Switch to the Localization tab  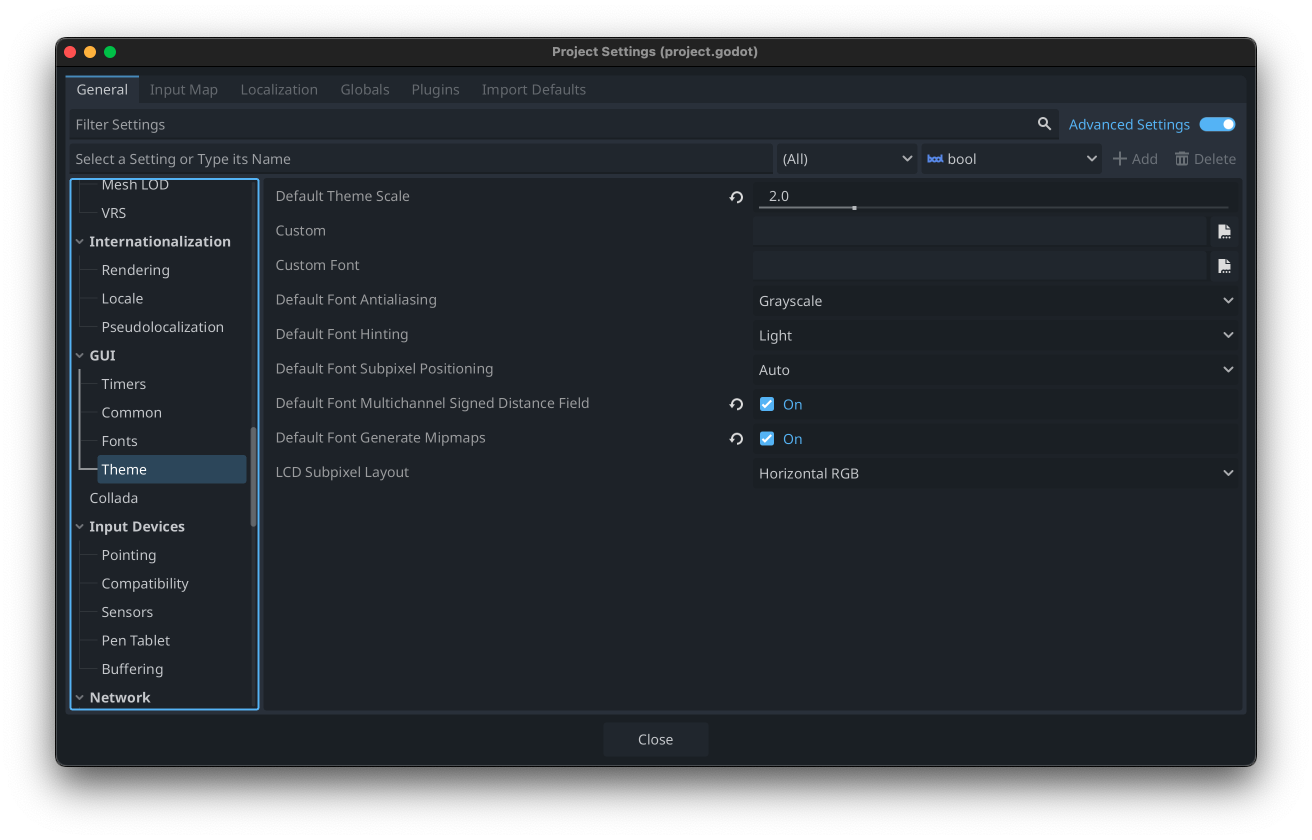pyautogui.click(x=279, y=90)
